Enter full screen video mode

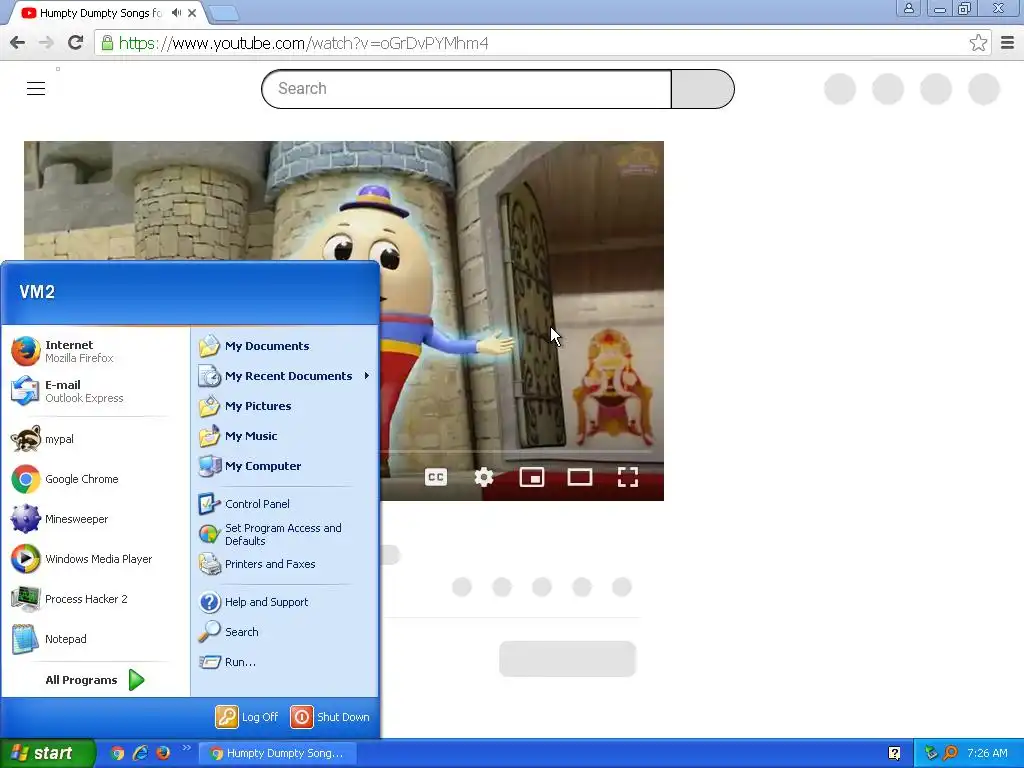tap(628, 477)
